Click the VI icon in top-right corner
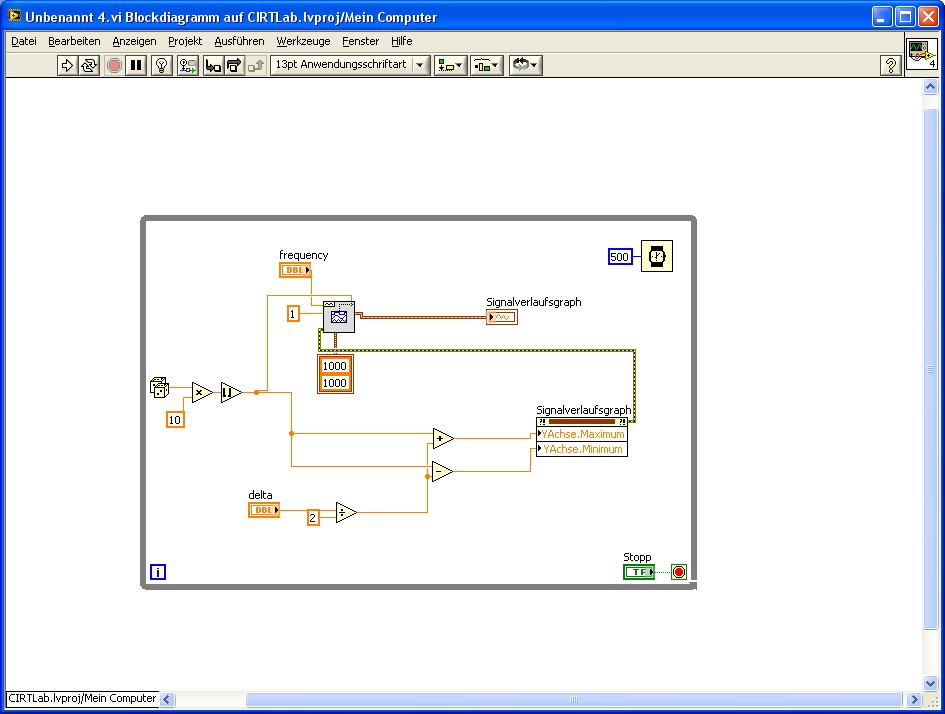 point(921,55)
